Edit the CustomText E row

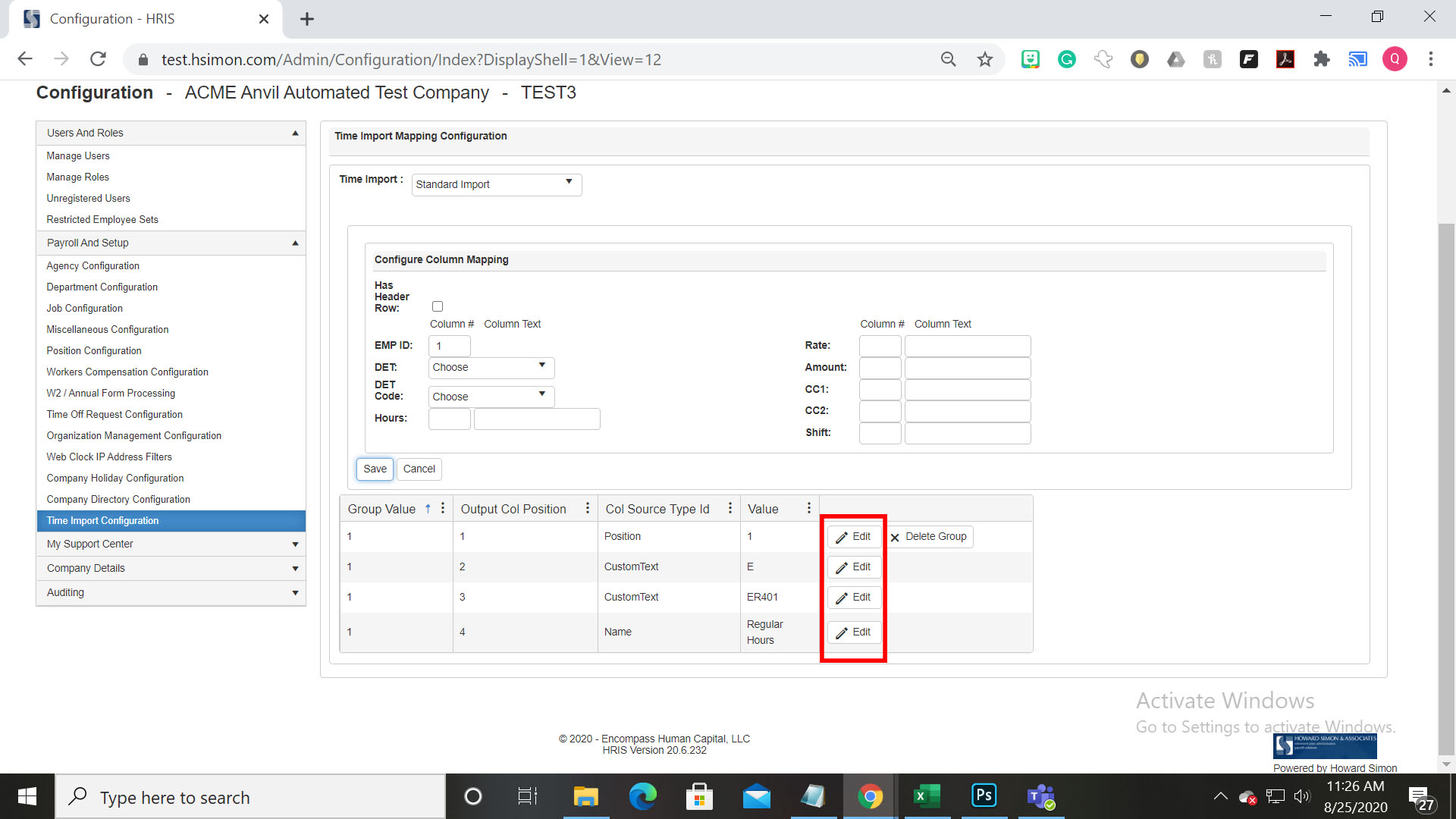854,566
